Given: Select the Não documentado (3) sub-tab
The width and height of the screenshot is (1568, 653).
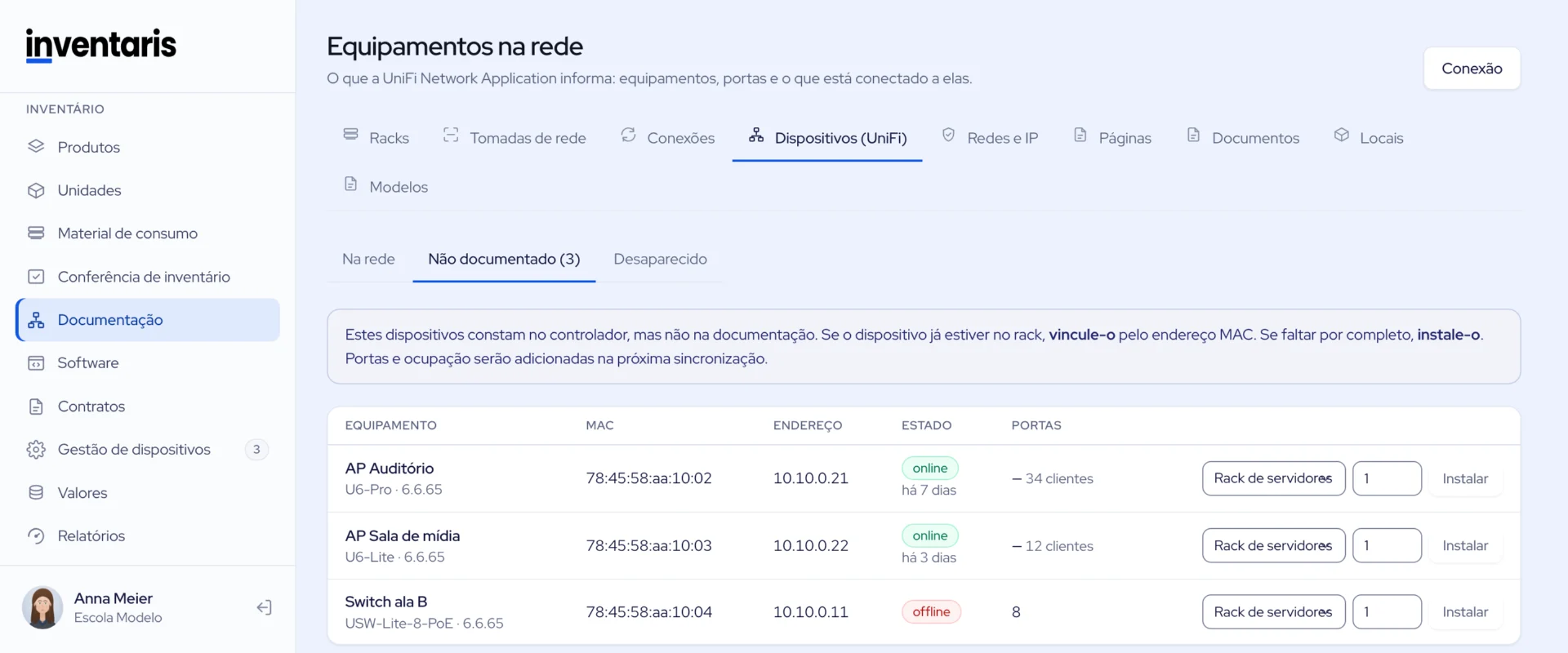Looking at the screenshot, I should pos(504,259).
